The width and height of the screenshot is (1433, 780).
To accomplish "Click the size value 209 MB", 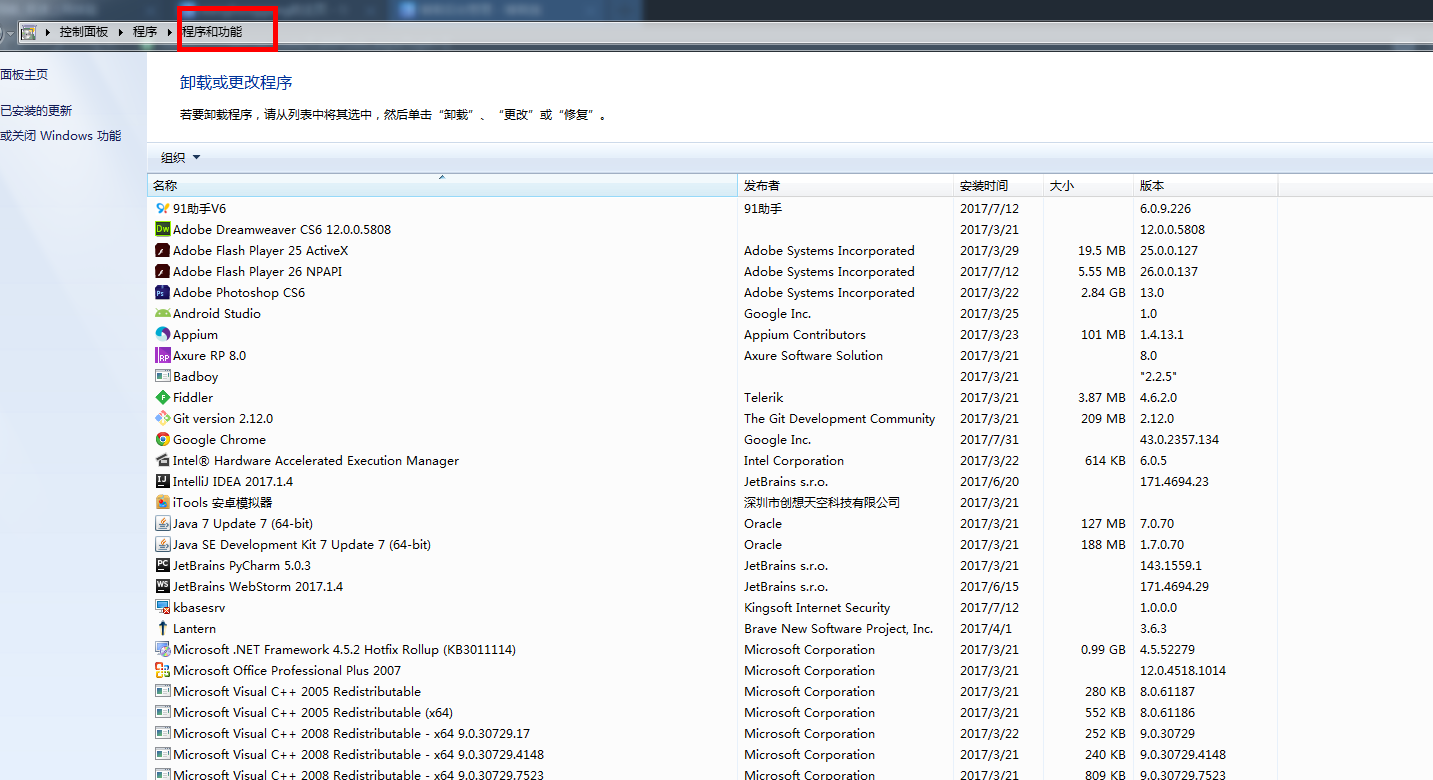I will (1103, 418).
